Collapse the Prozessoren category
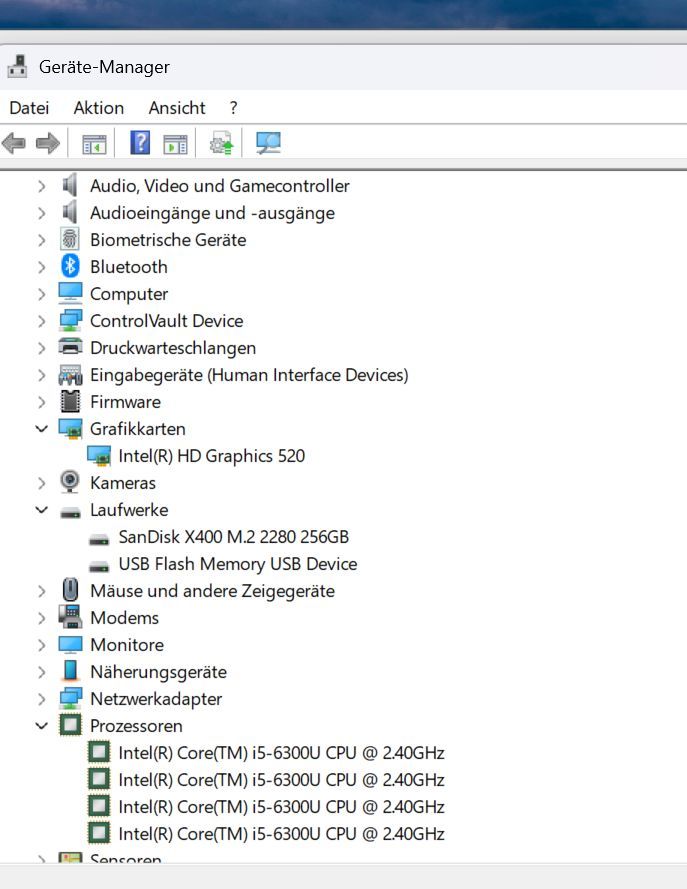 click(x=41, y=726)
